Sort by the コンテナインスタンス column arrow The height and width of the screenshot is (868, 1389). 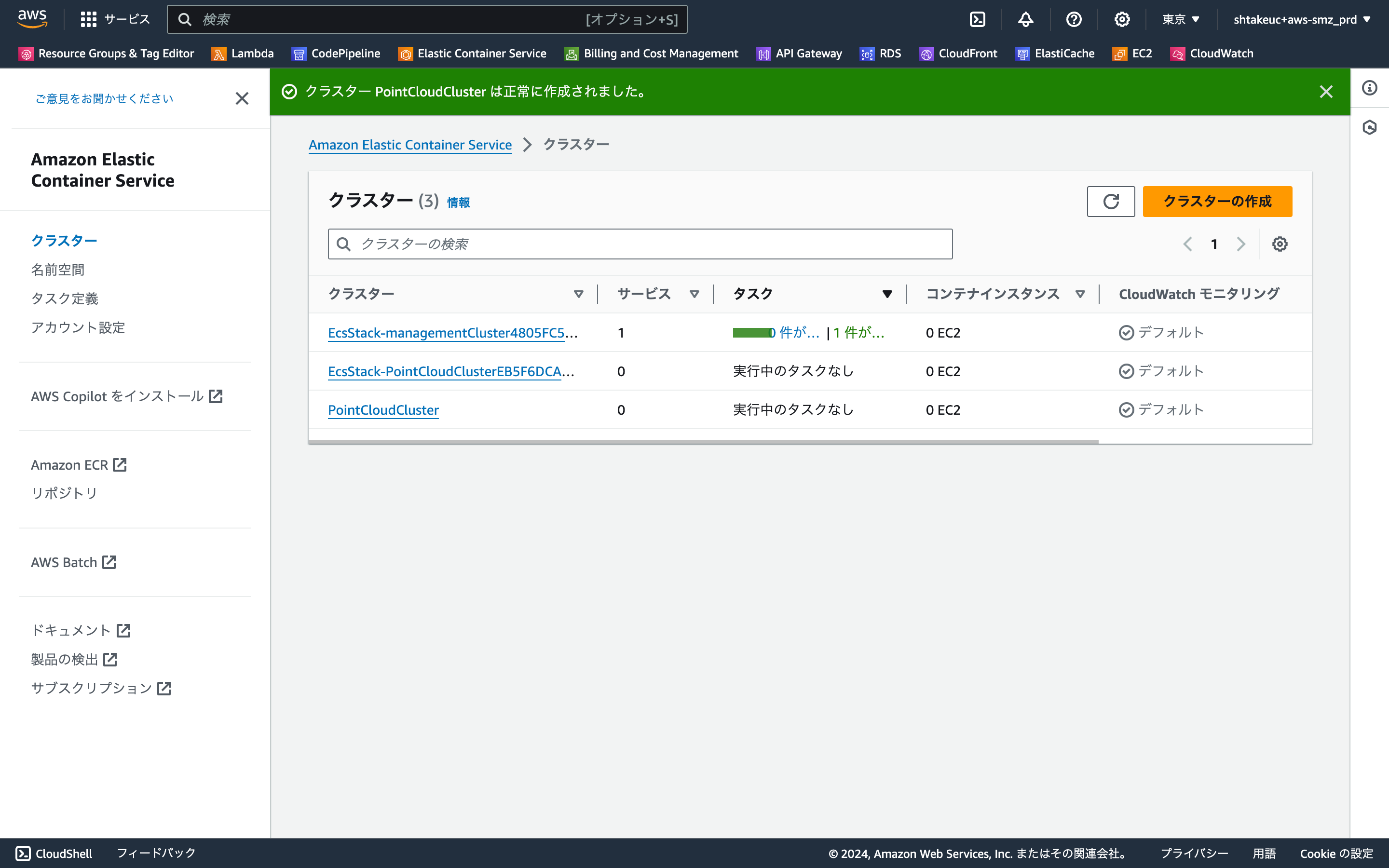(1080, 294)
